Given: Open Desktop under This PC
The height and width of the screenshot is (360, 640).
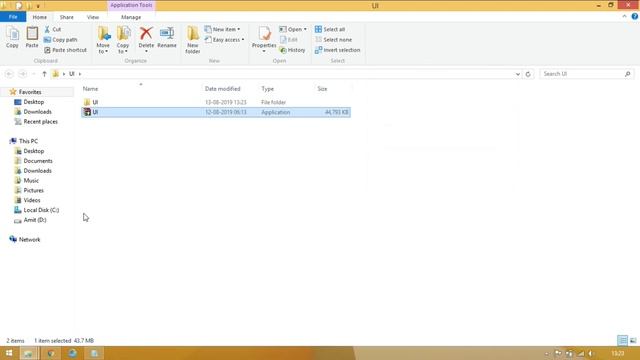Looking at the screenshot, I should (33, 151).
